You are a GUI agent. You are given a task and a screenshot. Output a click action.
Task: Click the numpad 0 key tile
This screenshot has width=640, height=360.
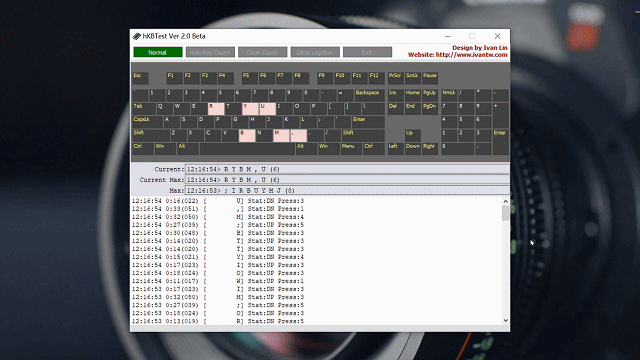click(458, 149)
